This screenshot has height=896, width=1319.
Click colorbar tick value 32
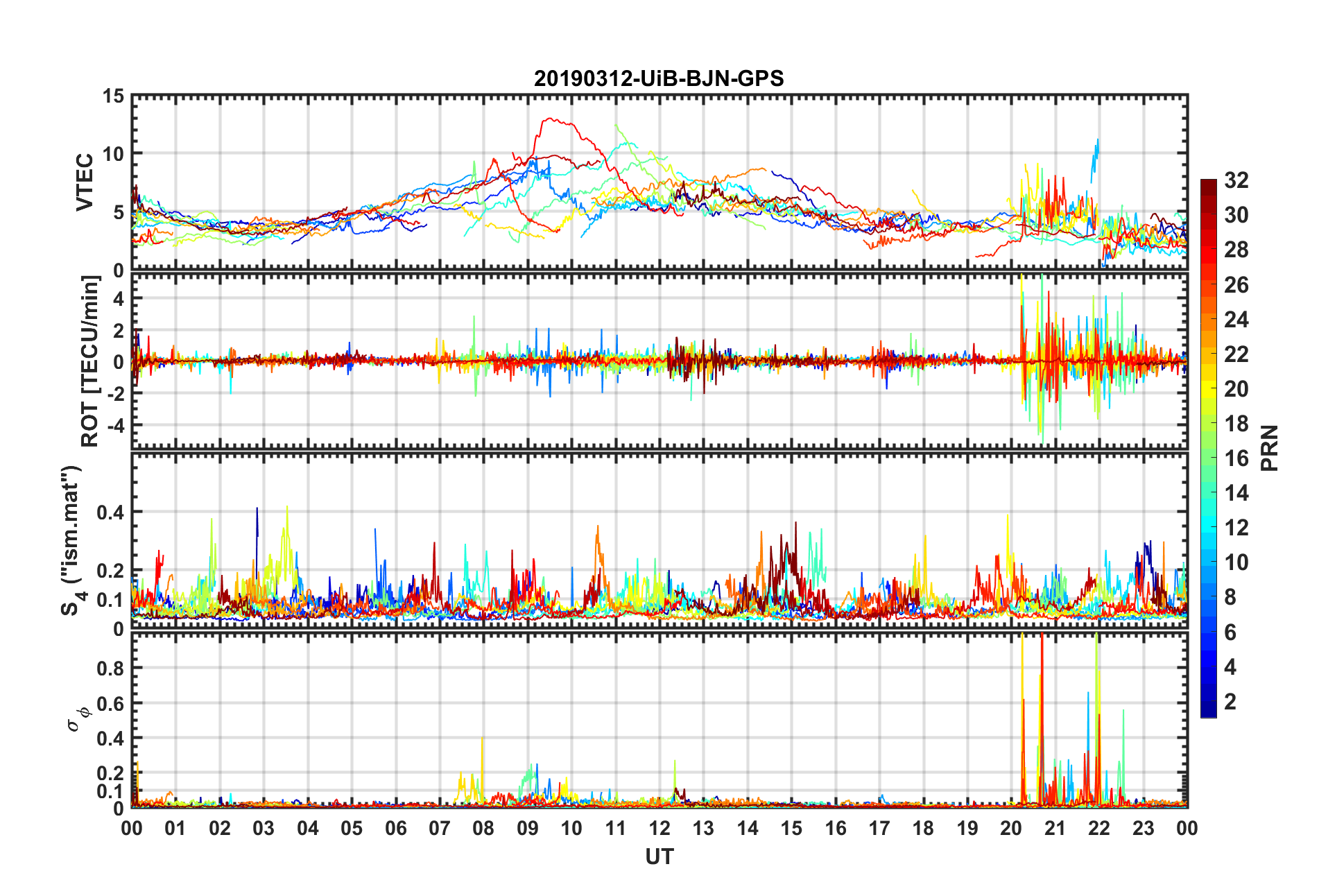[1236, 180]
